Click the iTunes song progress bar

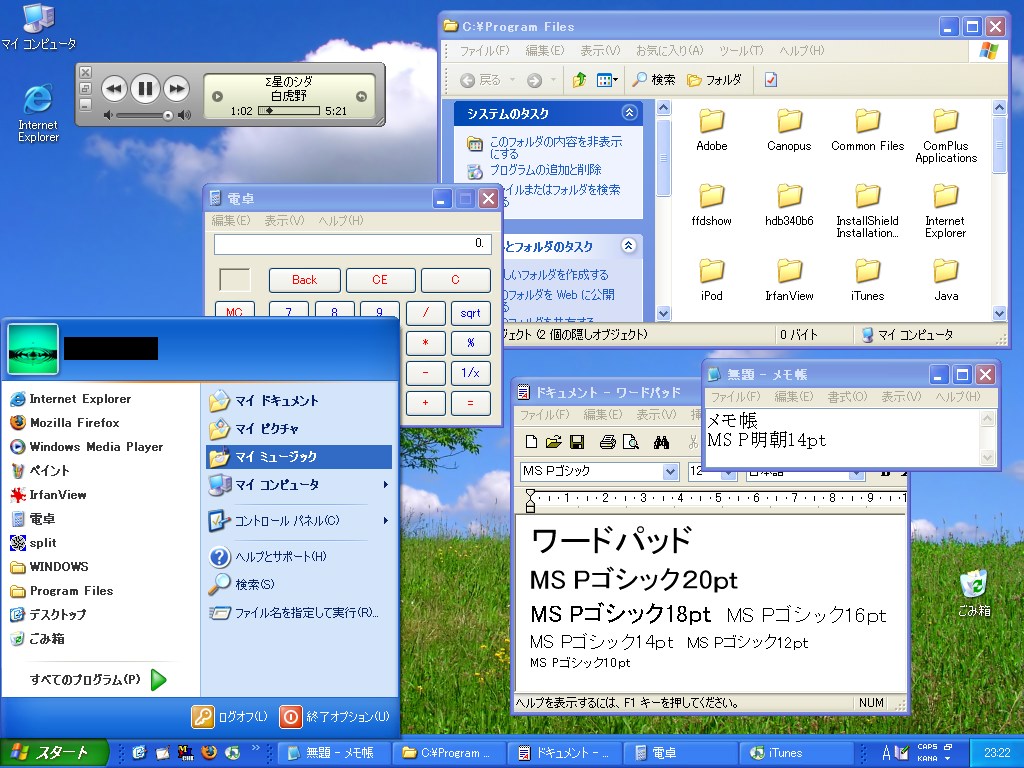[291, 111]
